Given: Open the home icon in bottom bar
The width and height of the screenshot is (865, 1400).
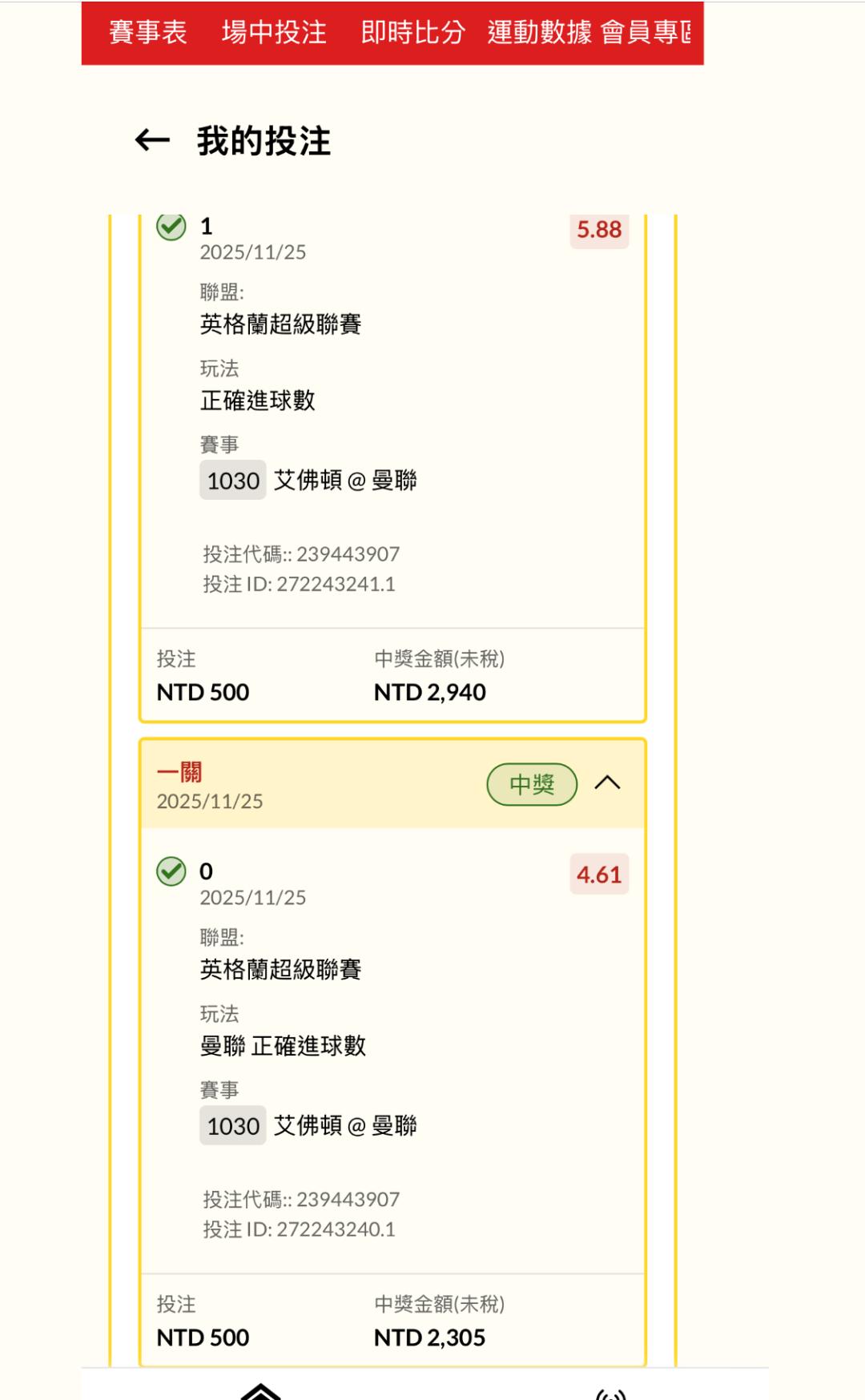Looking at the screenshot, I should [x=260, y=1392].
